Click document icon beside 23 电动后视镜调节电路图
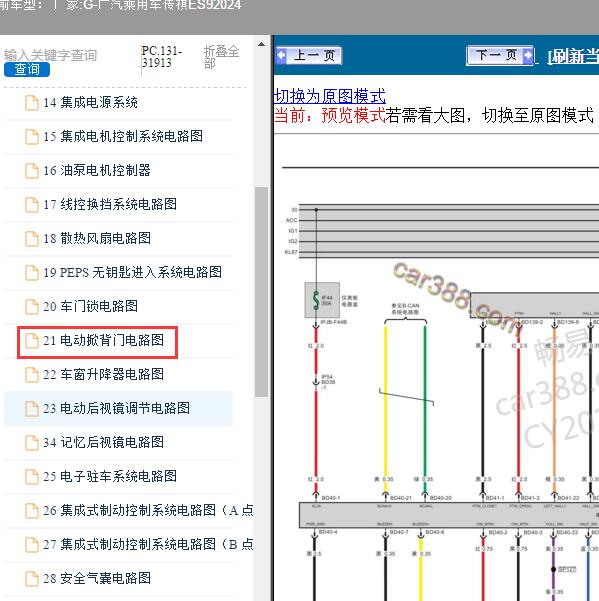Viewport: 599px width, 601px height. (x=32, y=409)
